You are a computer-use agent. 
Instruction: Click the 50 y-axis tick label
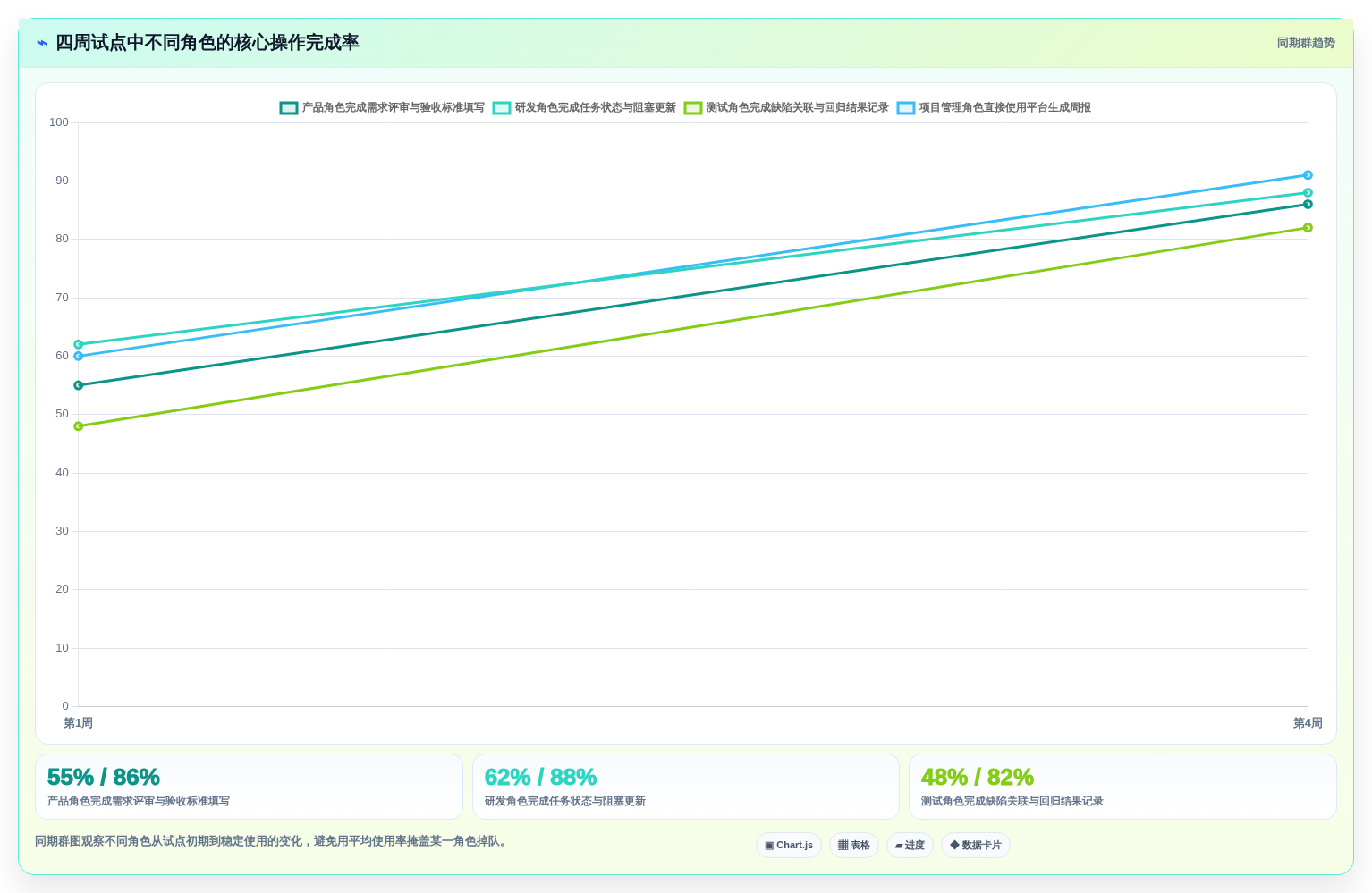coord(62,414)
